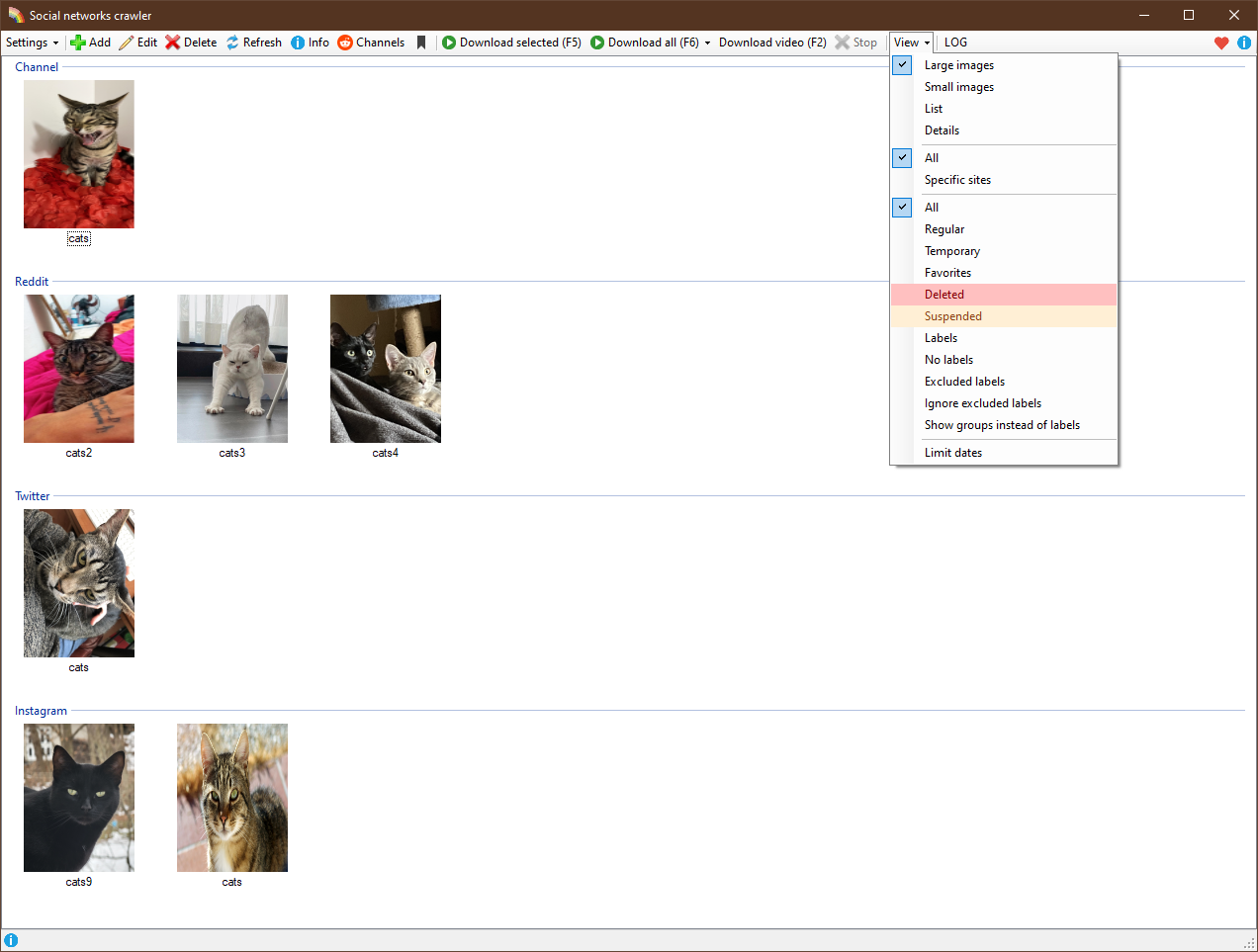This screenshot has width=1258, height=952.
Task: Open Channels via the Reddit icon
Action: 345,43
